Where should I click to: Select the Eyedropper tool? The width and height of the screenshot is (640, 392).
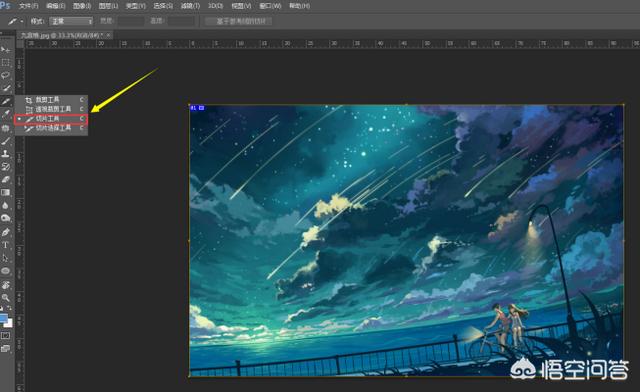pos(6,114)
